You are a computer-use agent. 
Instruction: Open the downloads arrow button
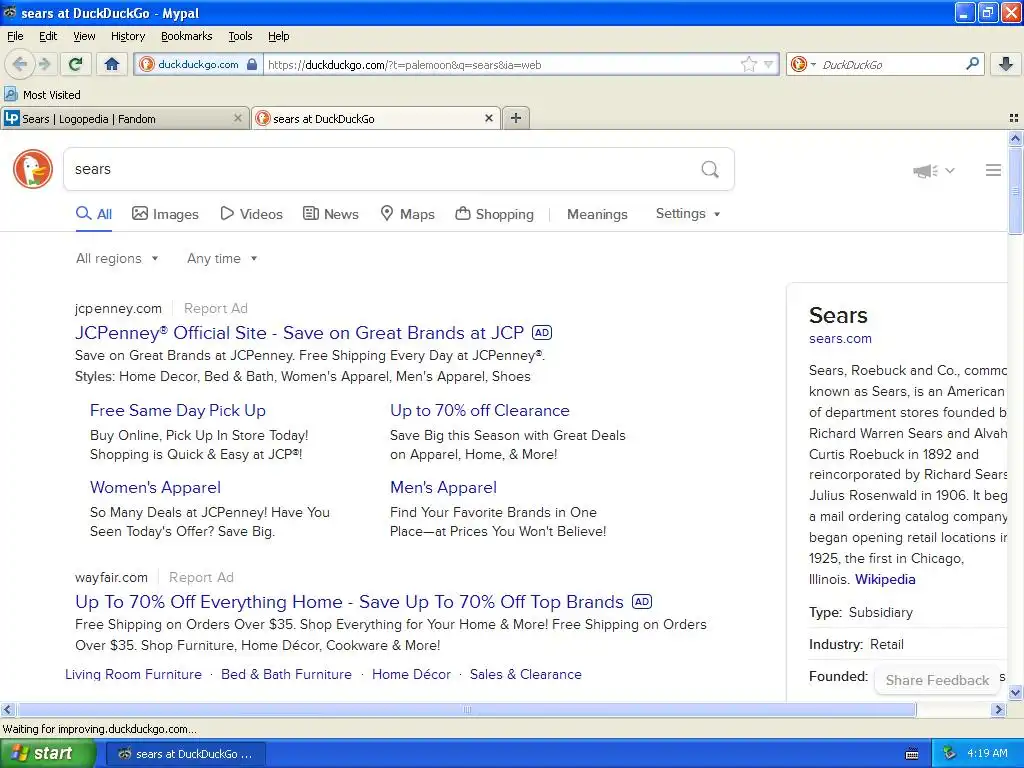(1006, 64)
